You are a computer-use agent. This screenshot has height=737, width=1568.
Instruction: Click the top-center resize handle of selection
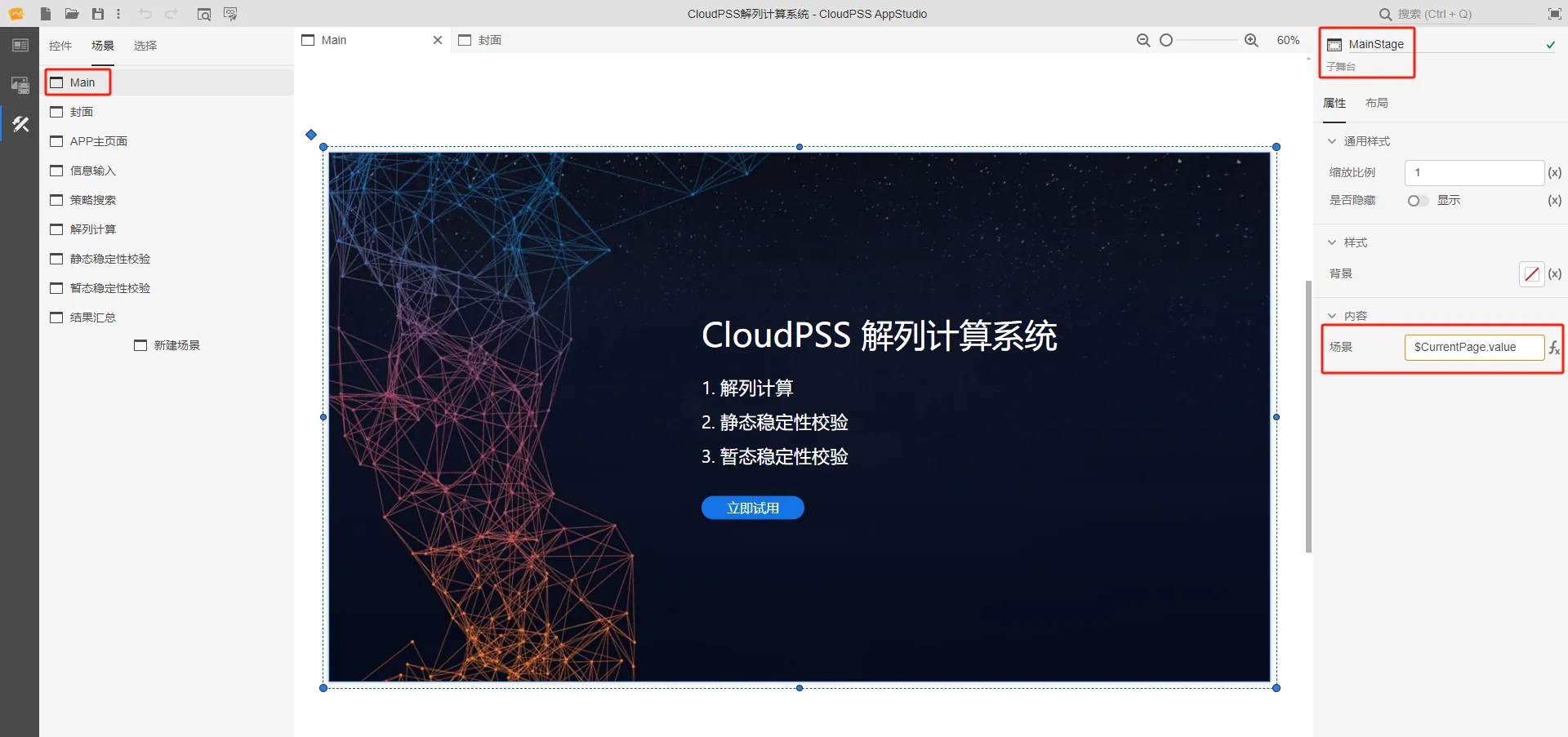tap(800, 147)
